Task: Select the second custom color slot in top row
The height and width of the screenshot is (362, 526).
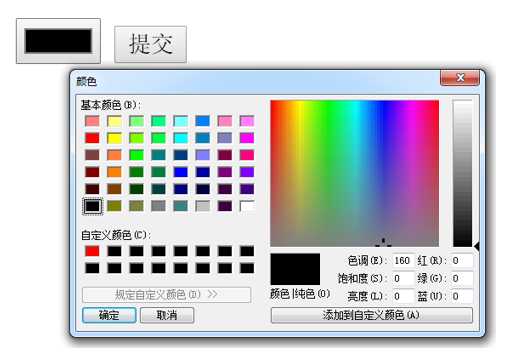Action: click(x=114, y=251)
